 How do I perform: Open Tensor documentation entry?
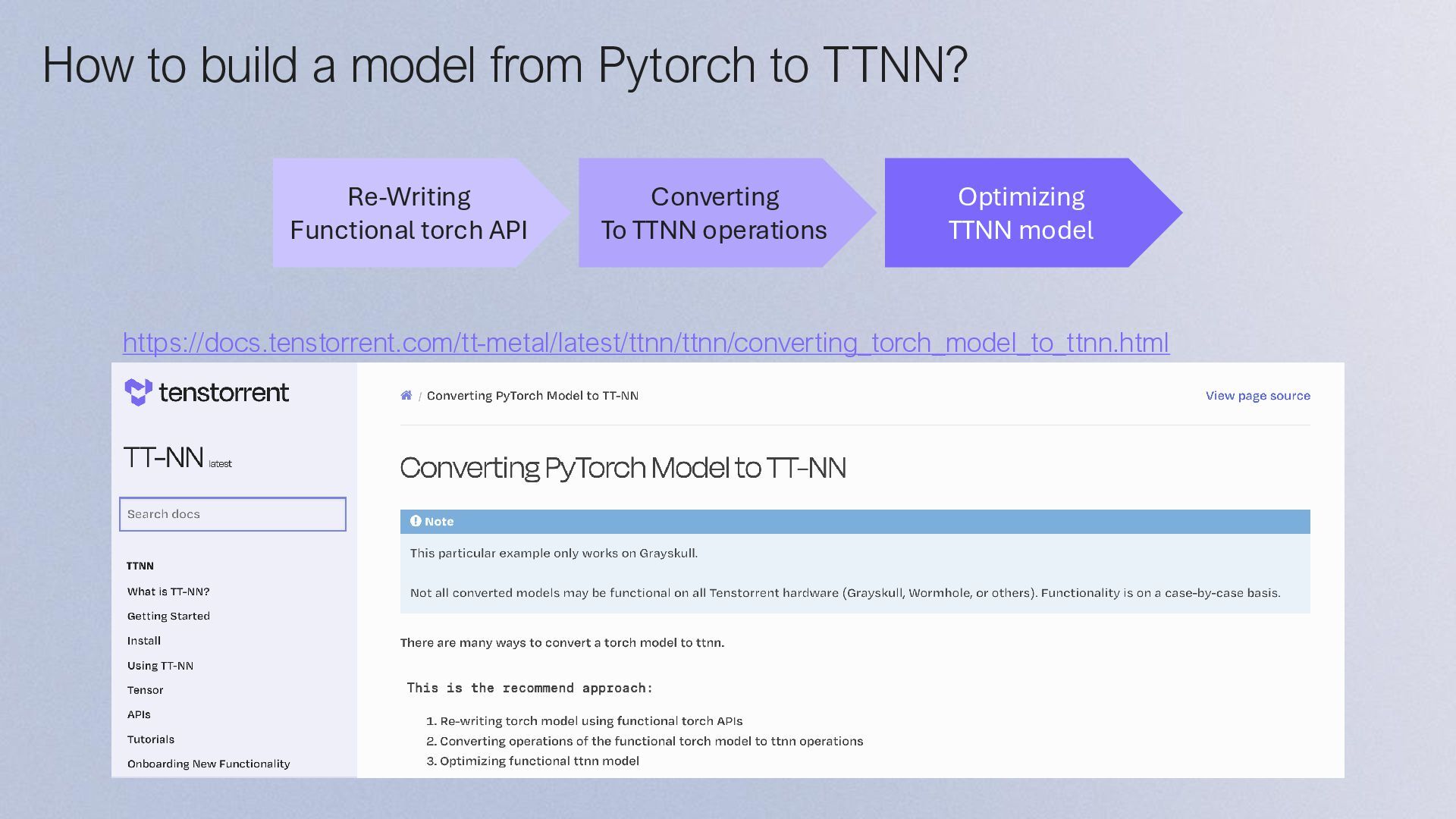point(145,690)
